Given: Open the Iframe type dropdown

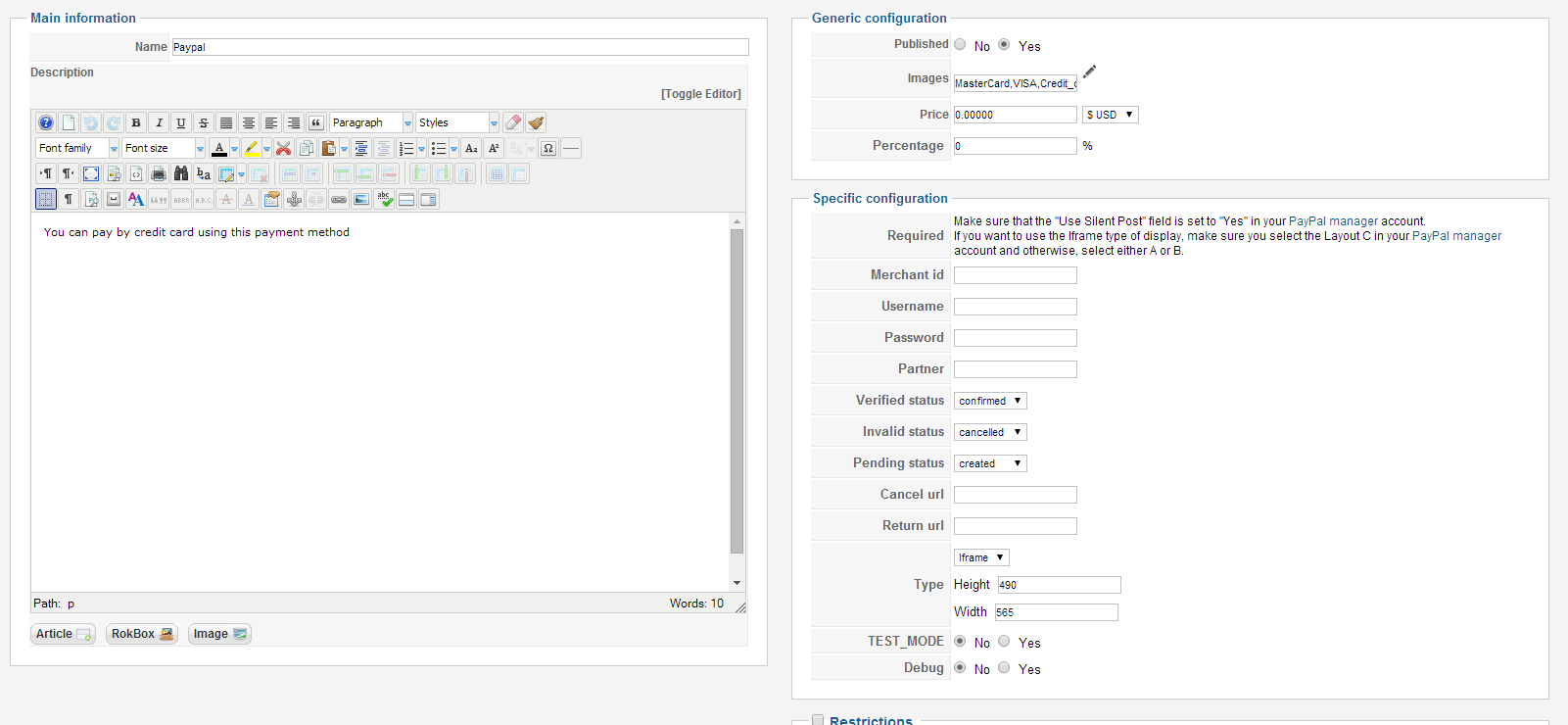Looking at the screenshot, I should point(981,557).
